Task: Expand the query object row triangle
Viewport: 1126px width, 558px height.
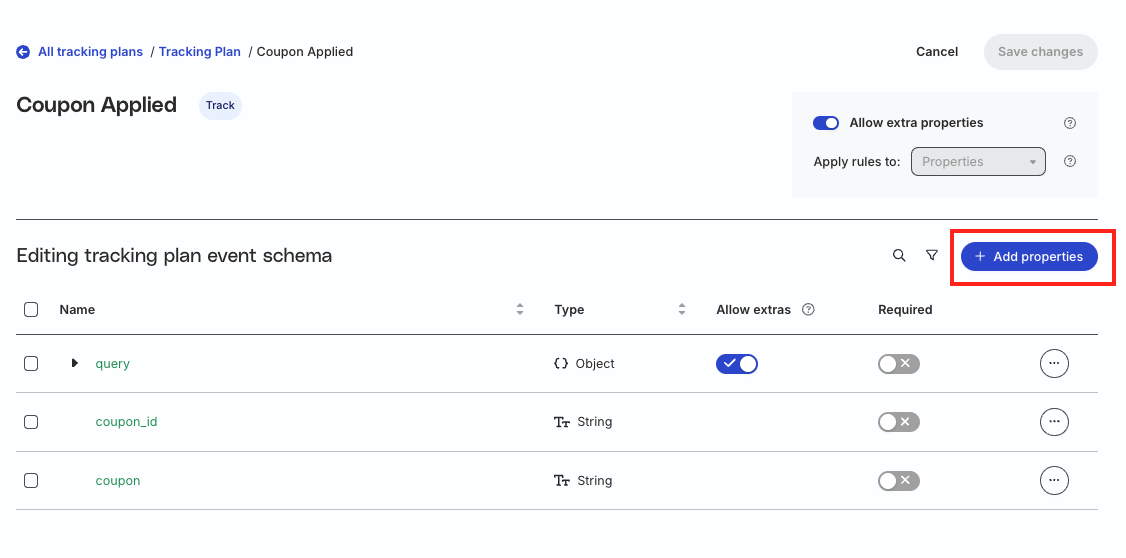Action: 75,363
